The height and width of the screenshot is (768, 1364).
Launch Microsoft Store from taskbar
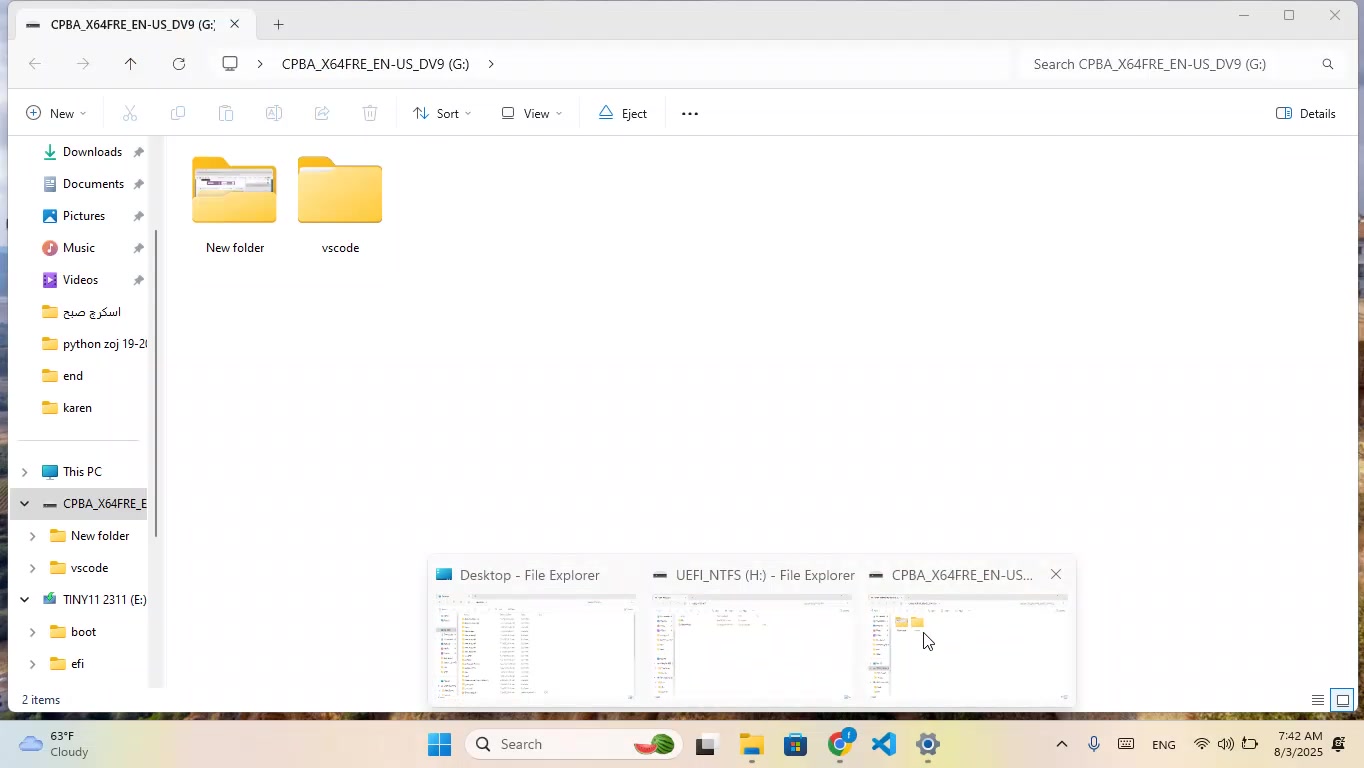[796, 745]
